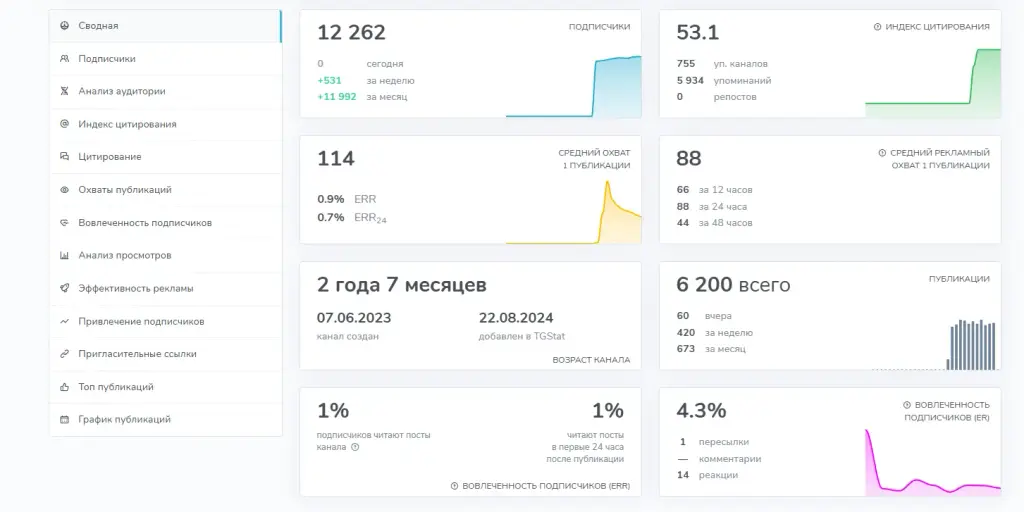This screenshot has height=512, width=1024.
Task: Click the Вовлеченность подписчиков sidebar icon
Action: pyautogui.click(x=64, y=223)
